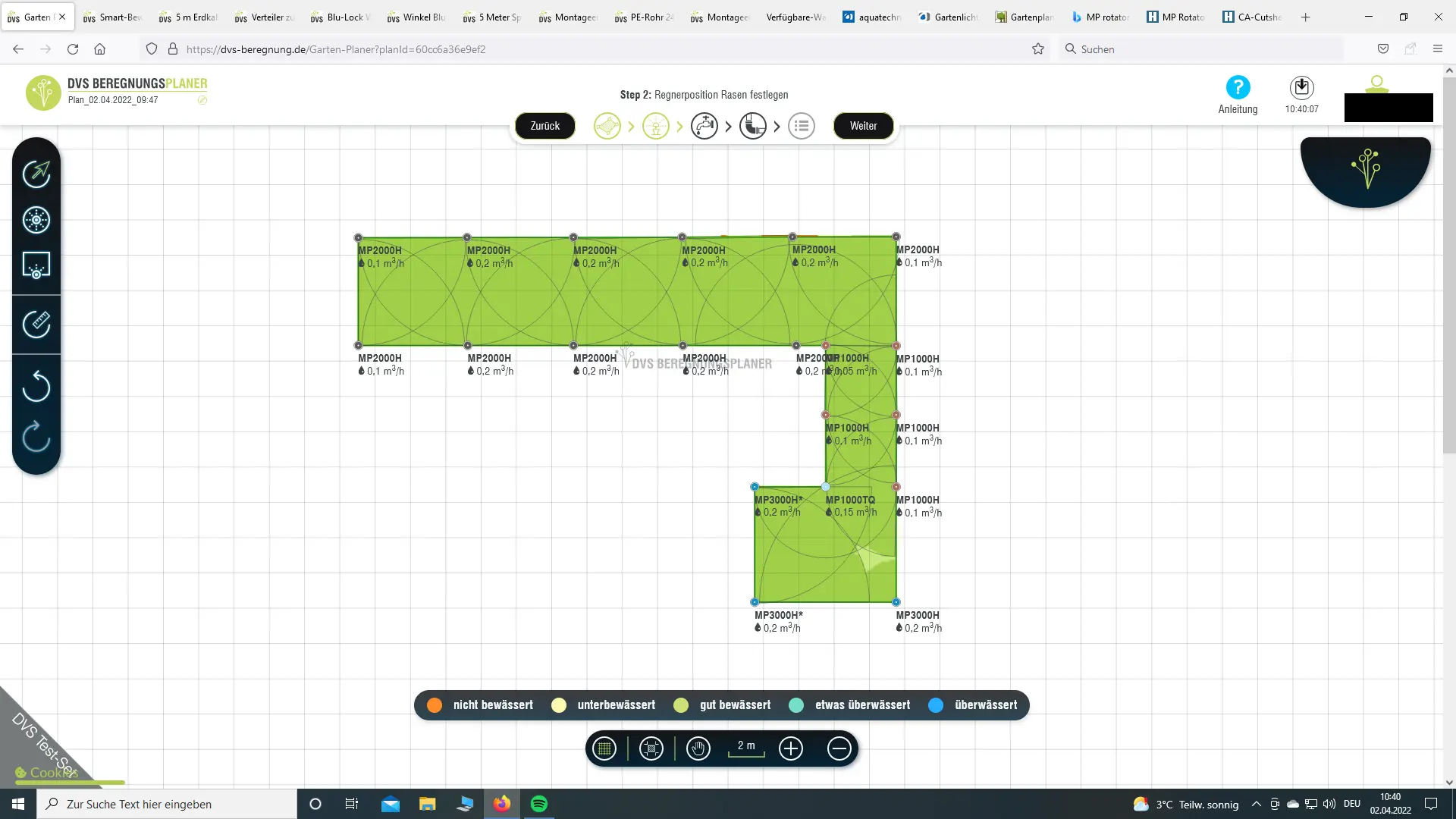Select the area sprinkler placement tool
The image size is (1456, 819).
[x=36, y=265]
